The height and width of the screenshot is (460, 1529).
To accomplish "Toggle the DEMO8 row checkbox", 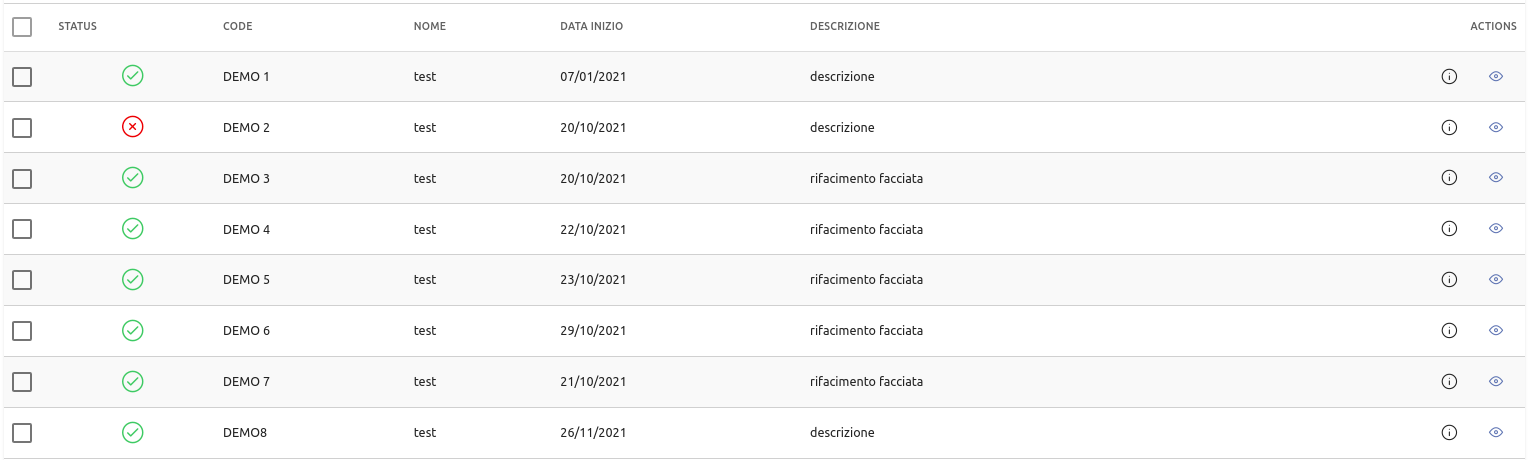I will point(22,433).
